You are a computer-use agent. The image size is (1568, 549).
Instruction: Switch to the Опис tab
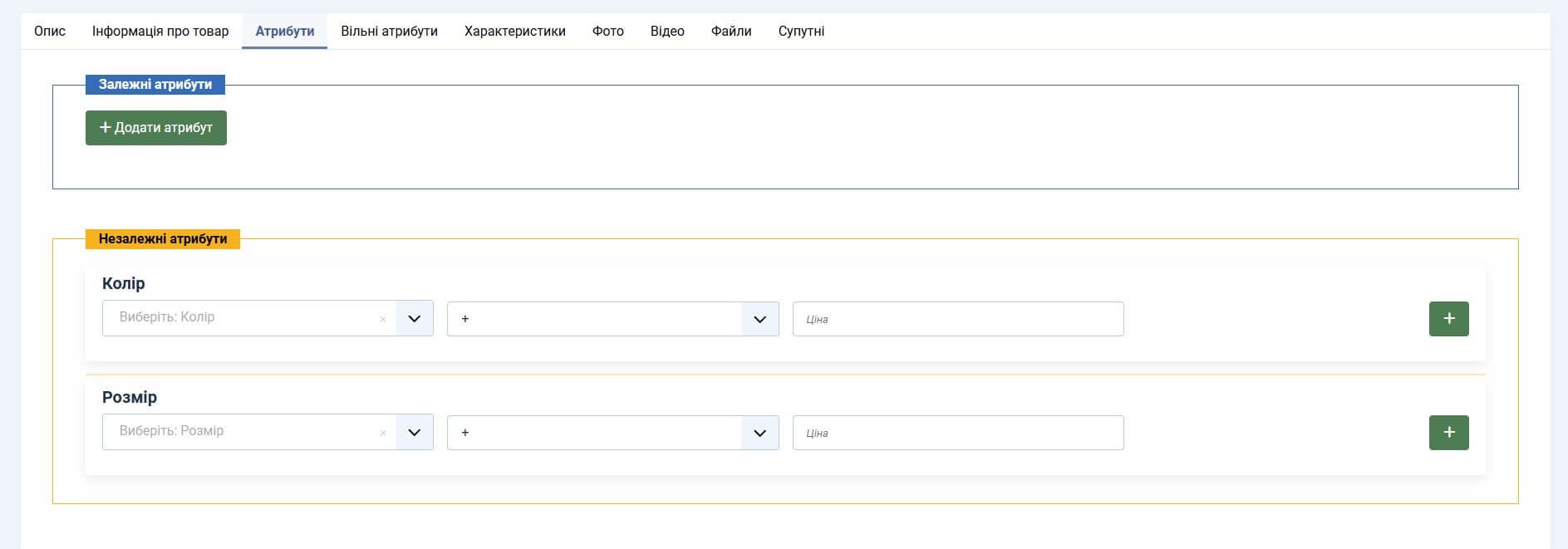click(x=50, y=32)
